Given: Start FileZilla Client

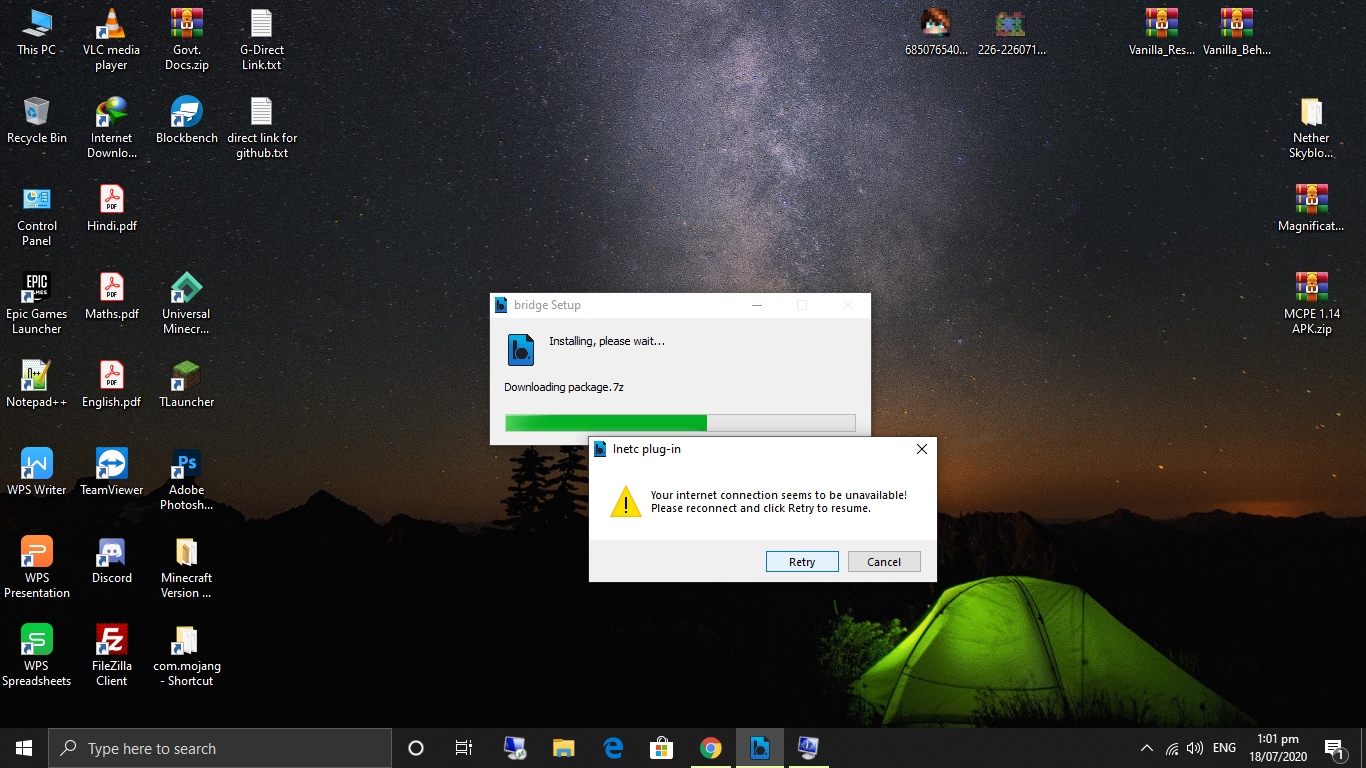Looking at the screenshot, I should coord(111,640).
